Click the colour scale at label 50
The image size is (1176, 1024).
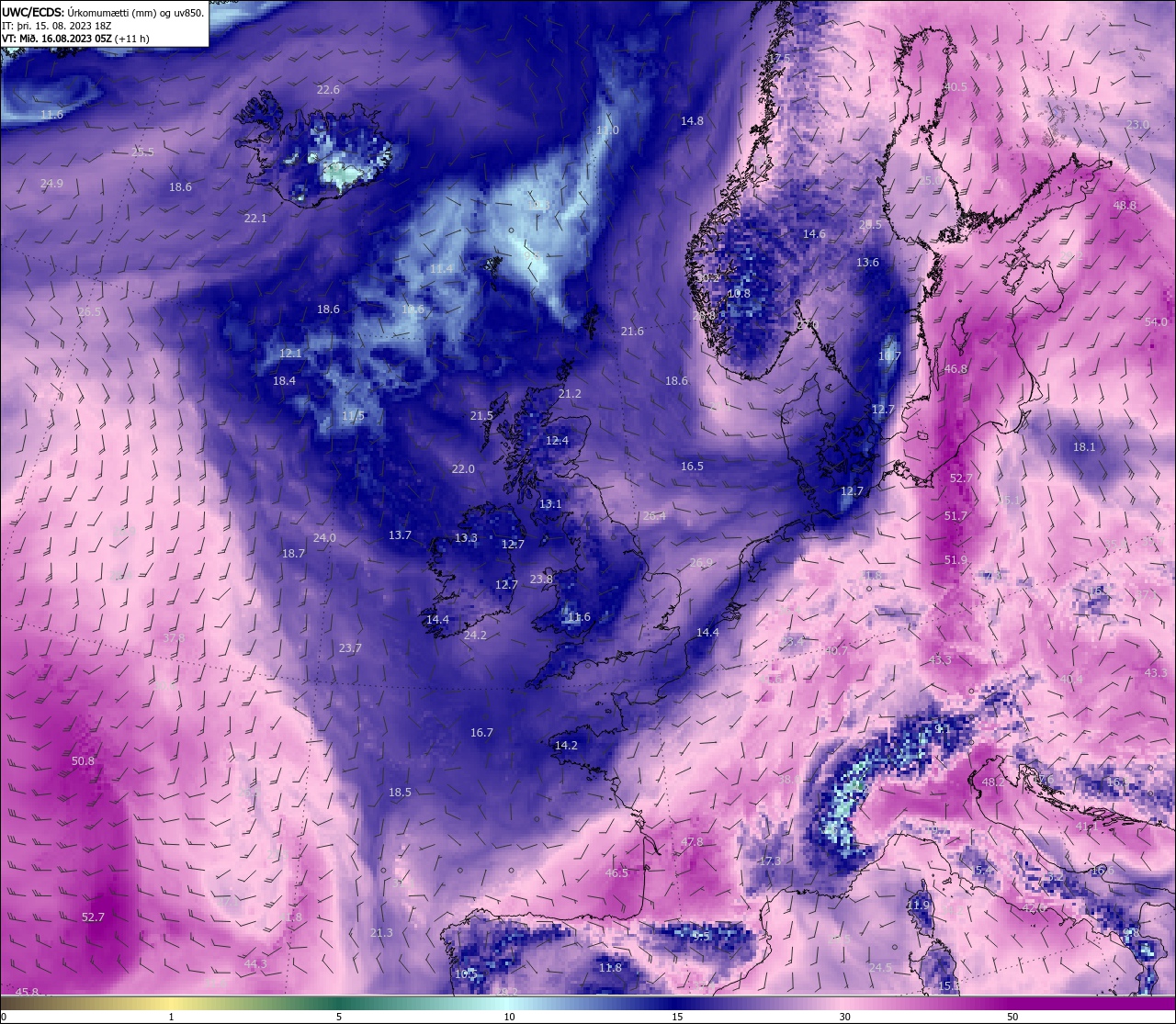1012,1017
